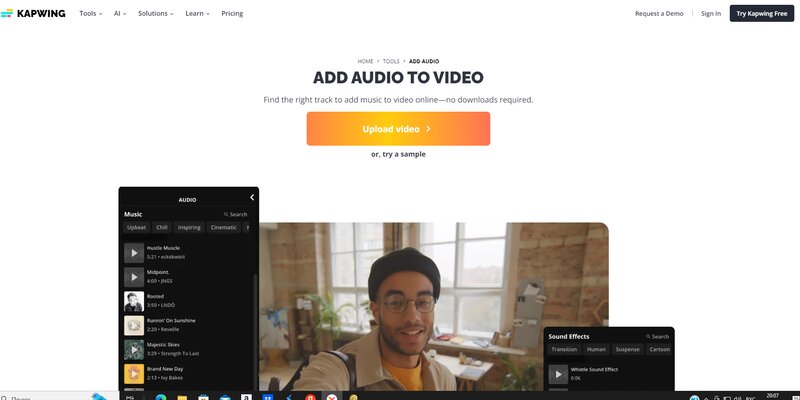This screenshot has width=800, height=400.
Task: Expand the Learn menu
Action: 197,13
